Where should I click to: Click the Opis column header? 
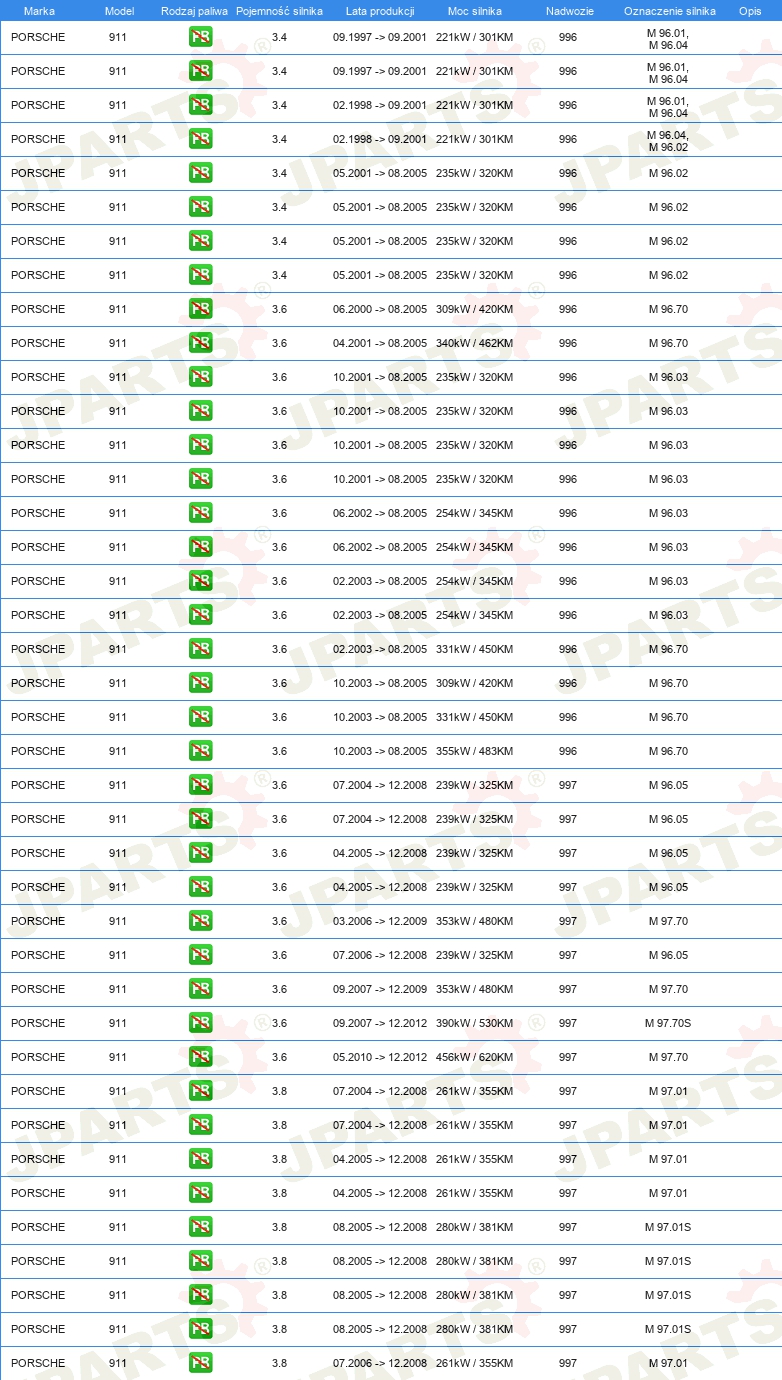[750, 11]
